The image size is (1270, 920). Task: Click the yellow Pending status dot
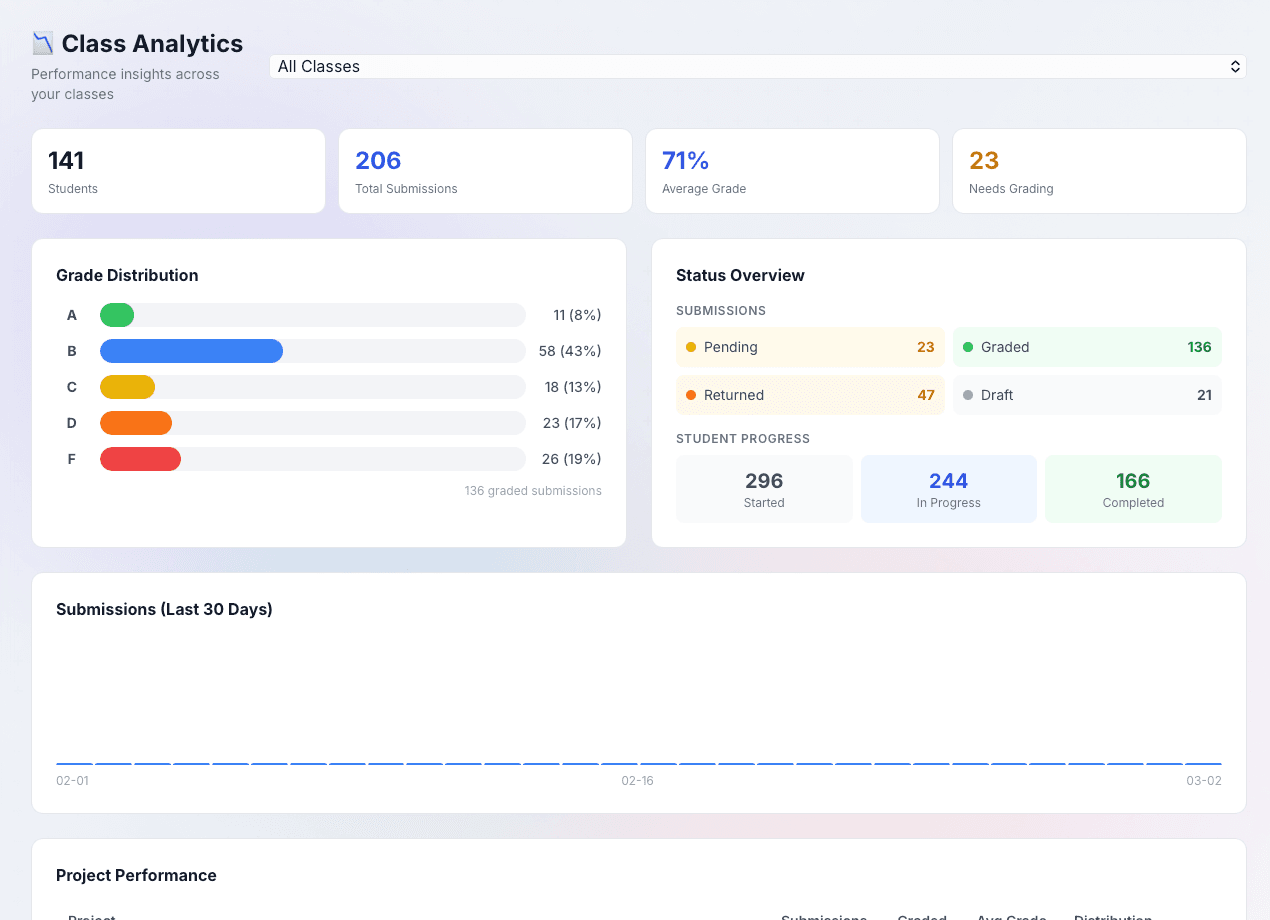(692, 347)
